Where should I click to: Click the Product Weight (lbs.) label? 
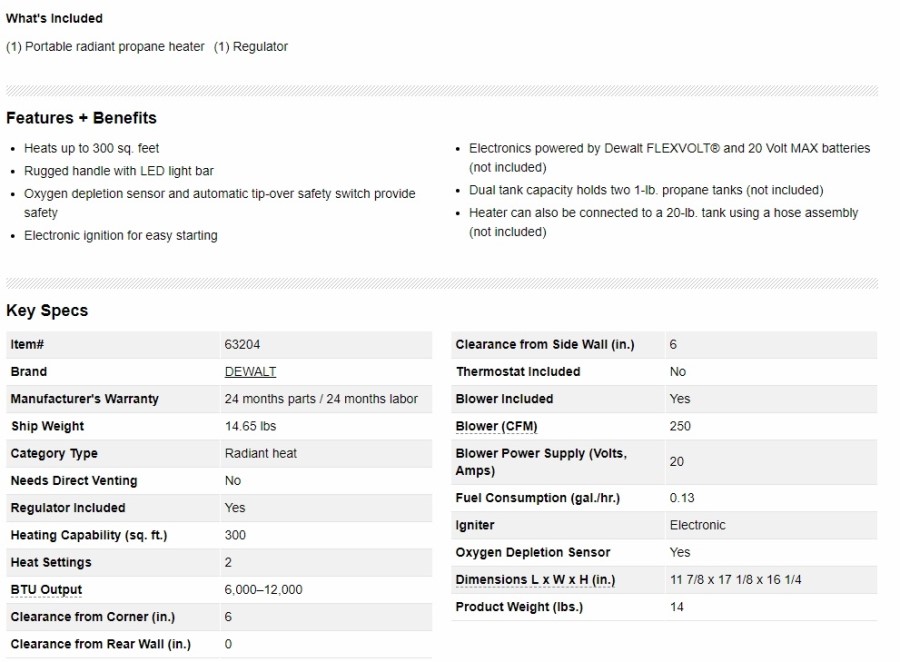[519, 607]
